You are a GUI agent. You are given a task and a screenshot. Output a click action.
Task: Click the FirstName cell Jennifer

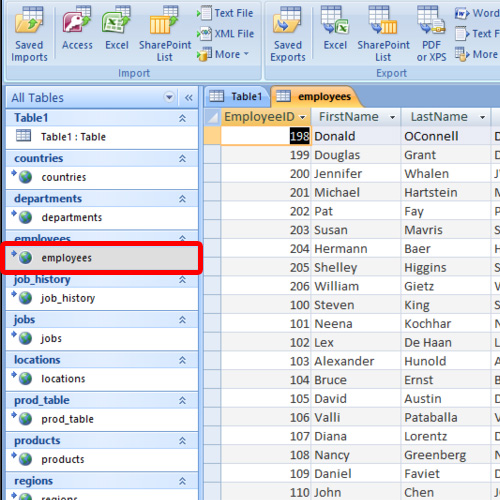(x=356, y=174)
